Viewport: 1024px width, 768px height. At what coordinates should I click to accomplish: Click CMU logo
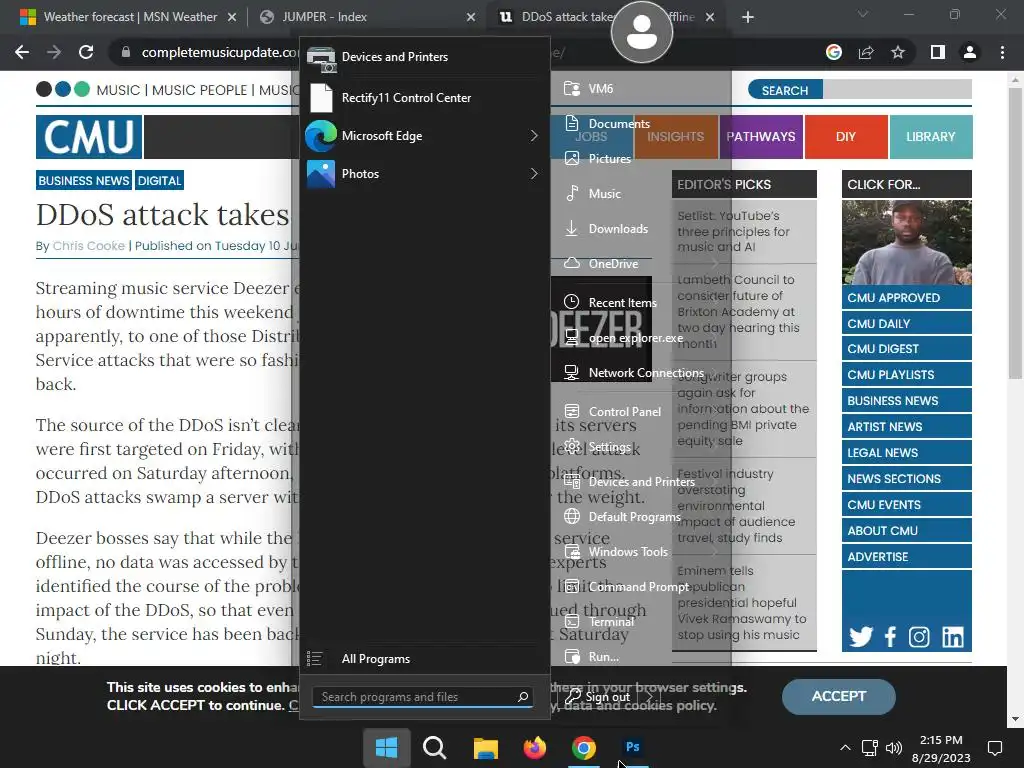89,136
